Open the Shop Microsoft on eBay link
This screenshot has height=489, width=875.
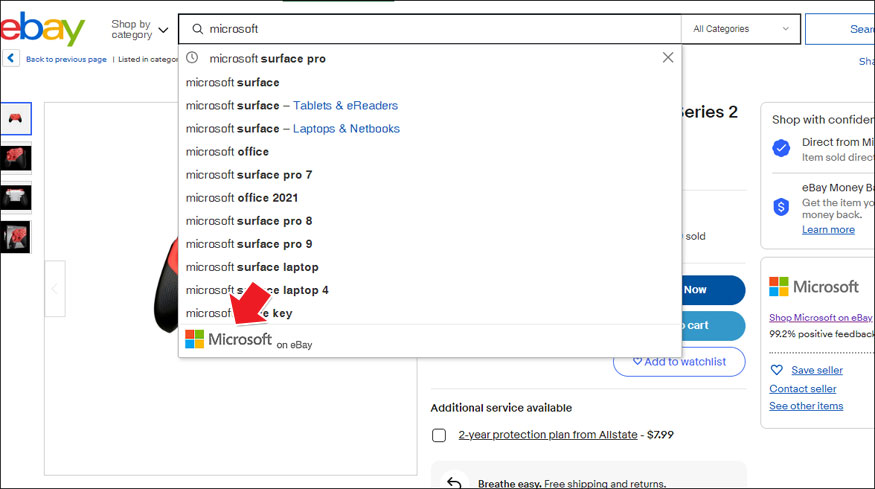point(820,317)
